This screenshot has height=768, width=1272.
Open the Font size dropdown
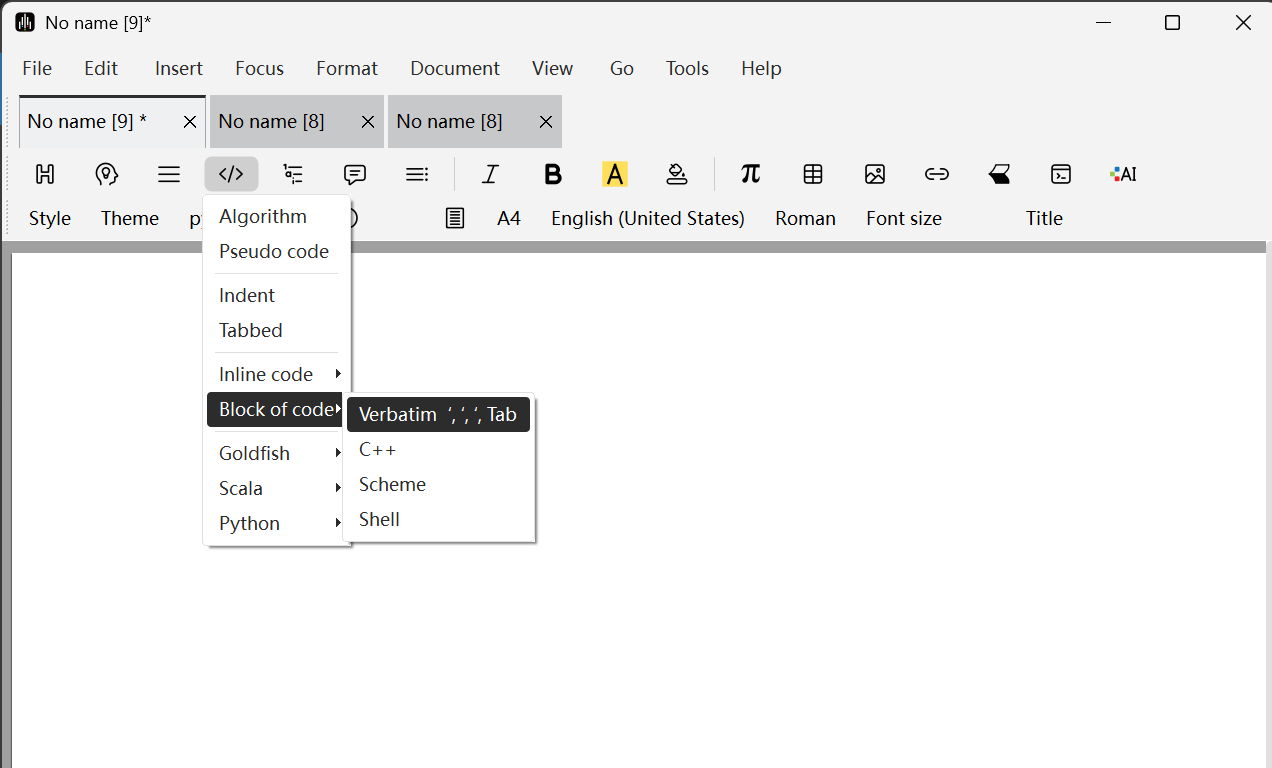tap(904, 218)
